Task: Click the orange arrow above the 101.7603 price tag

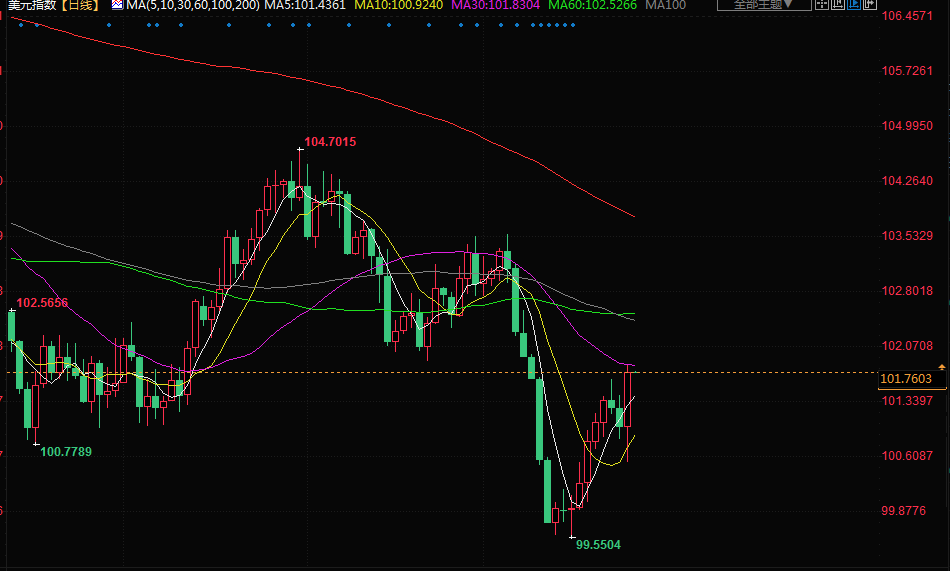Action: click(942, 367)
